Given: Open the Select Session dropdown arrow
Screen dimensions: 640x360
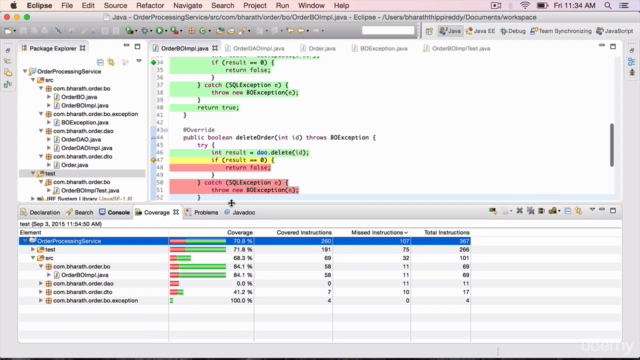Looking at the screenshot, I should 559,211.
